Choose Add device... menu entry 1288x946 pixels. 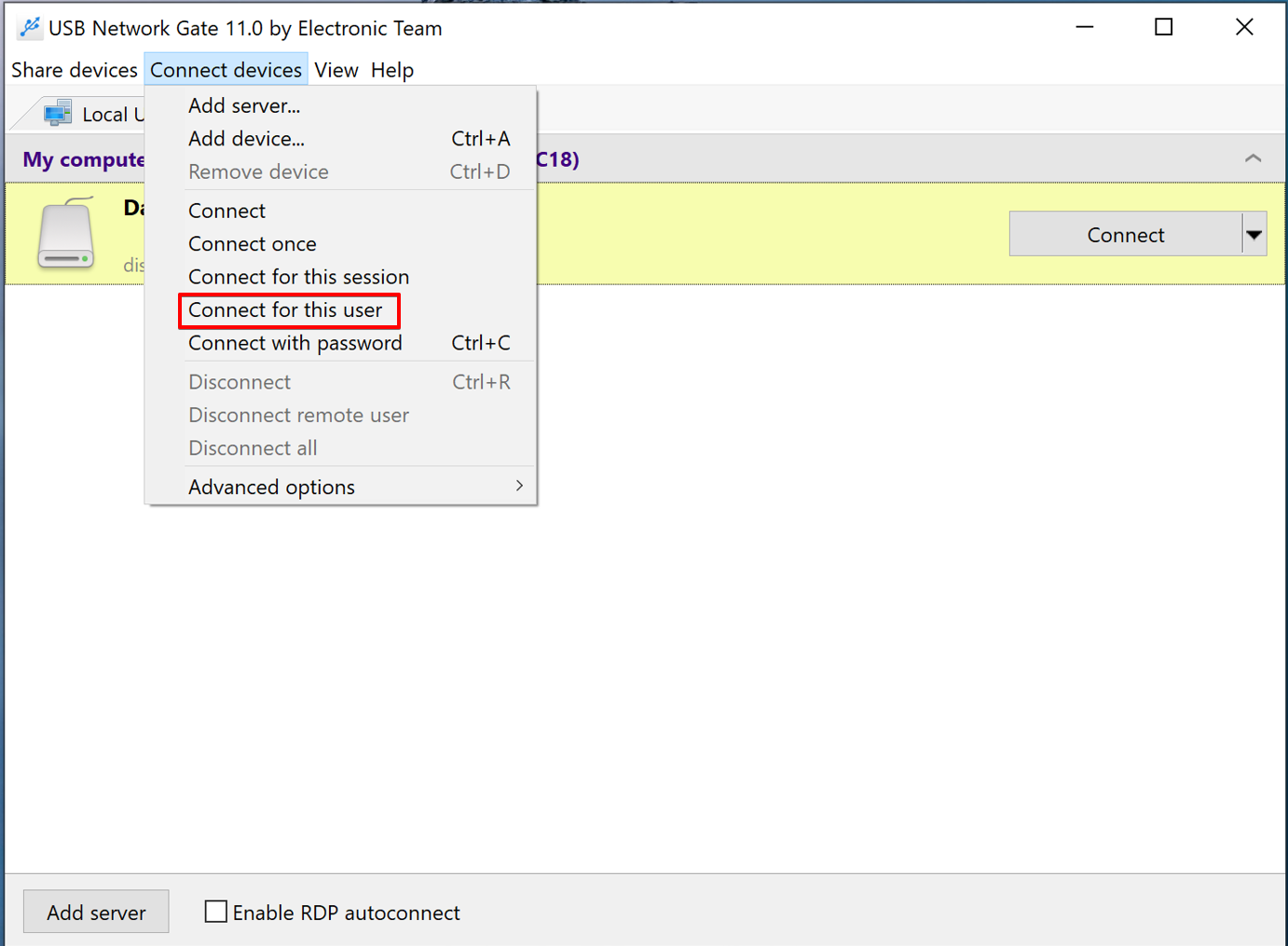(246, 139)
